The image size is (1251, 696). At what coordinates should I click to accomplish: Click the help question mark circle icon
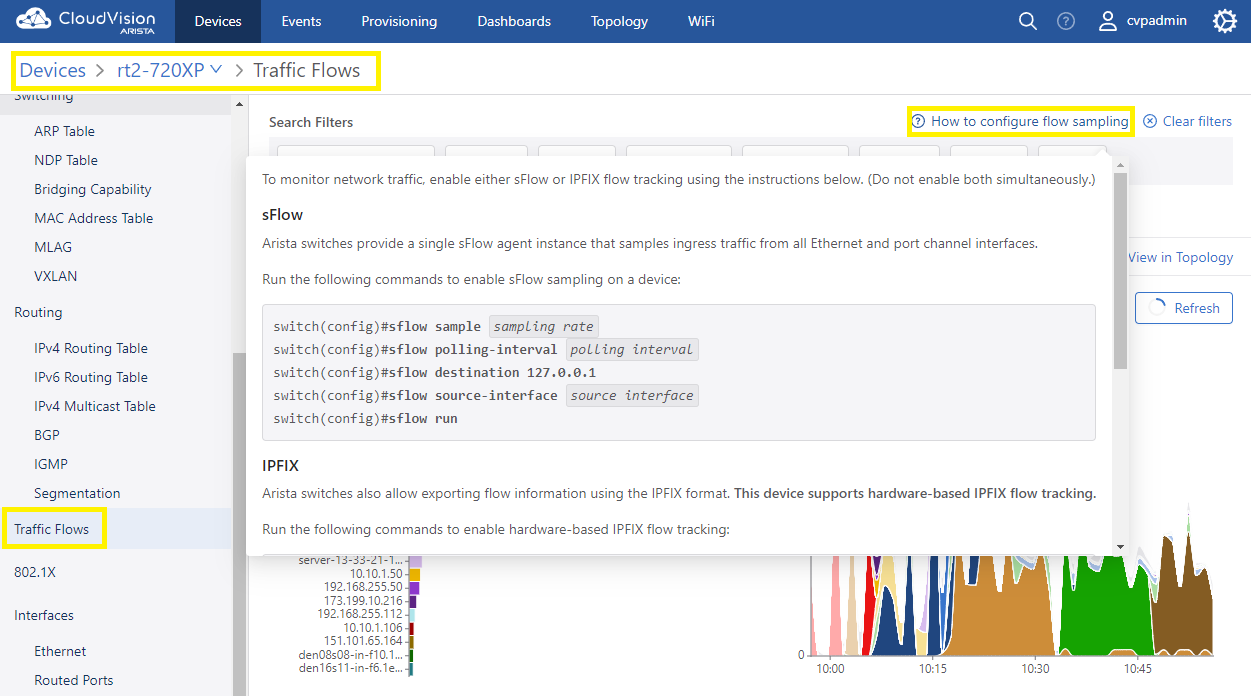click(1065, 21)
